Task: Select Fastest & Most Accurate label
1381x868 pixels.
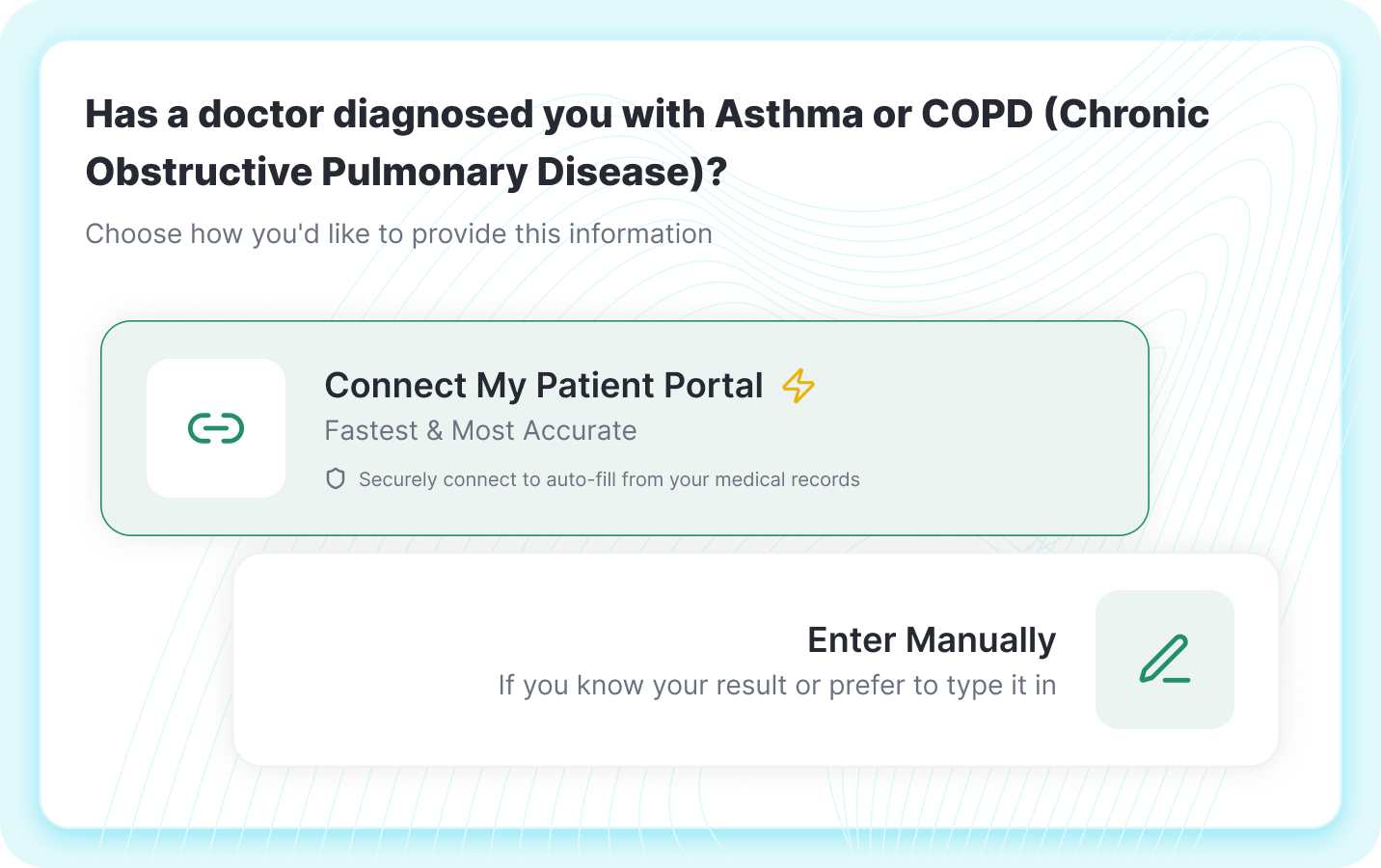Action: pyautogui.click(x=480, y=431)
